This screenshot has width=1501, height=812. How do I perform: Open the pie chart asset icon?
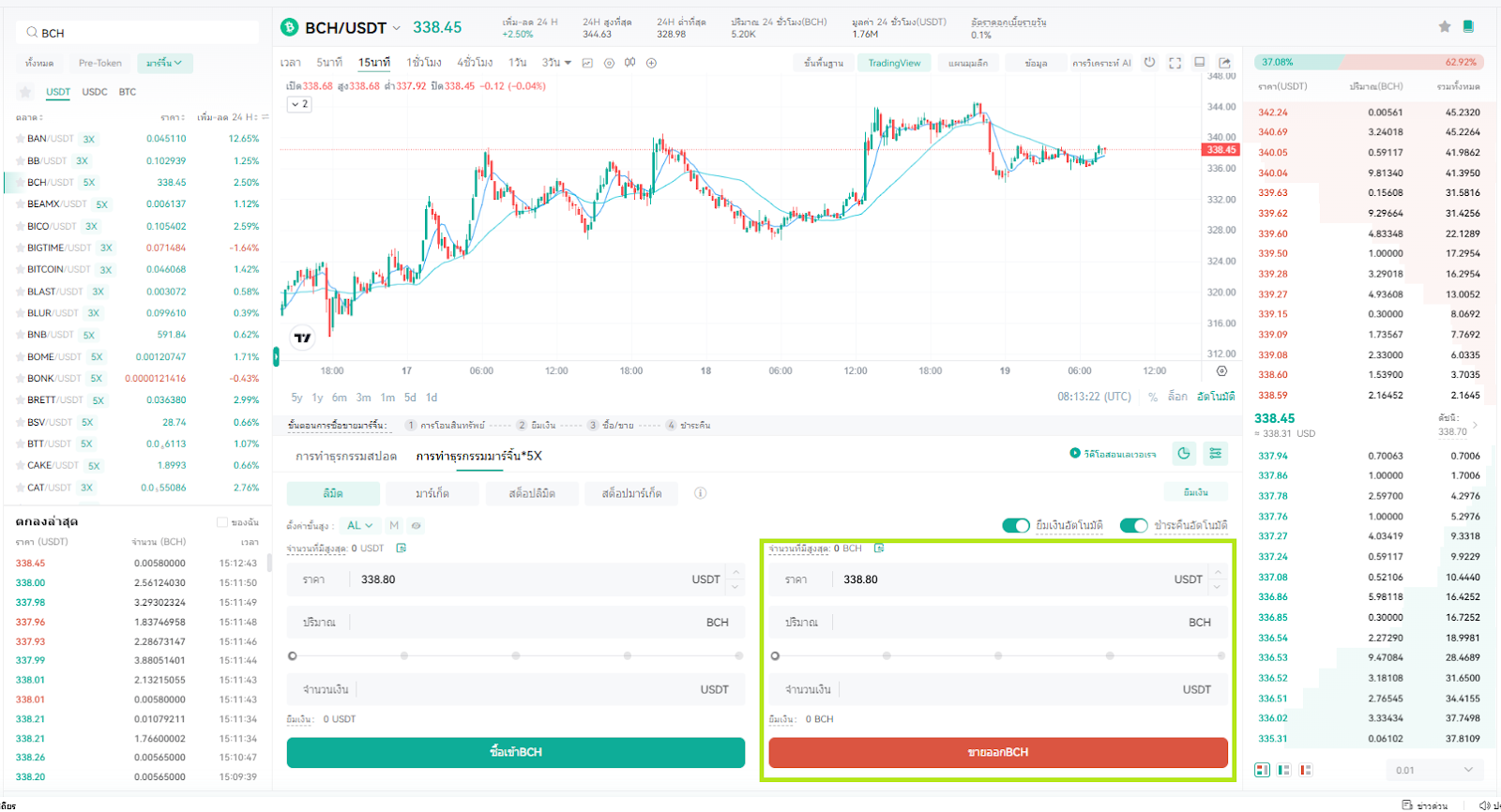point(1184,454)
